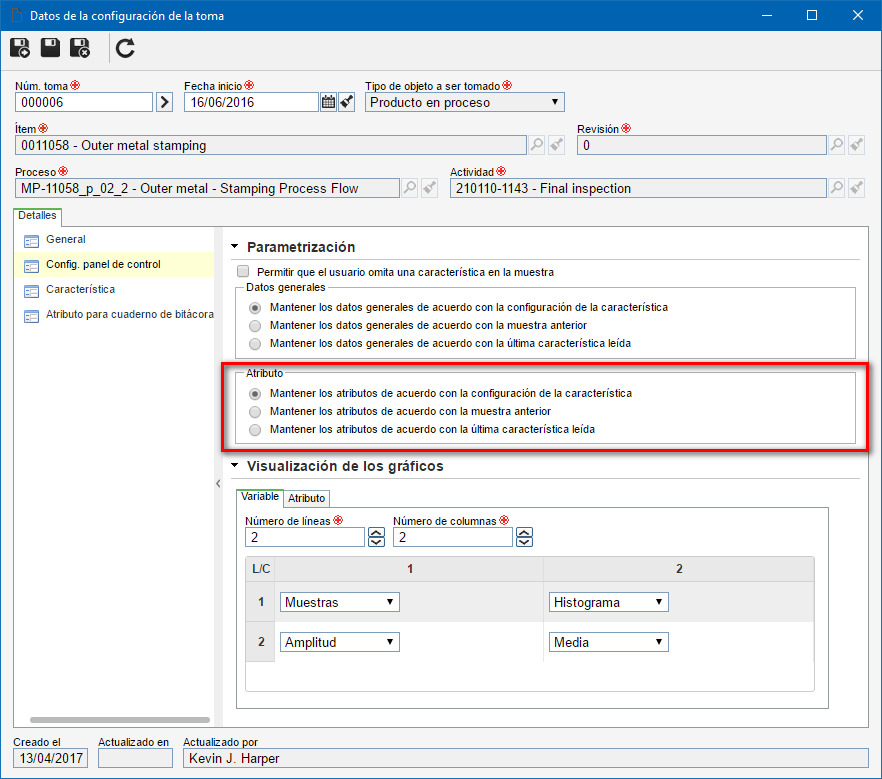Click the Actualizado por field Kevin J. Harper
Image resolution: width=882 pixels, height=779 pixels.
click(525, 758)
